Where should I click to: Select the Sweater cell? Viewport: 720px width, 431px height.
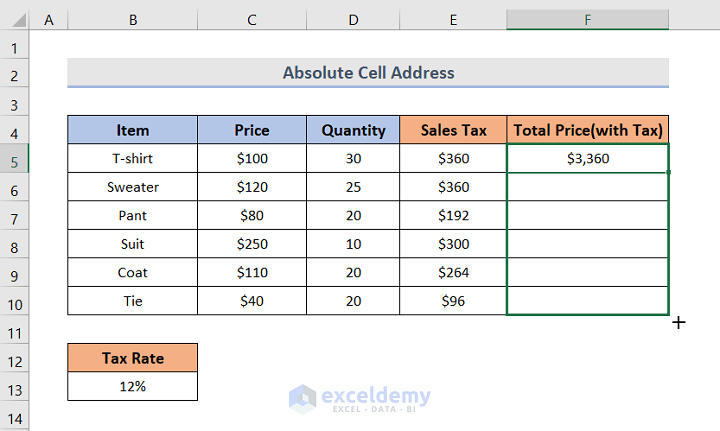[x=132, y=187]
